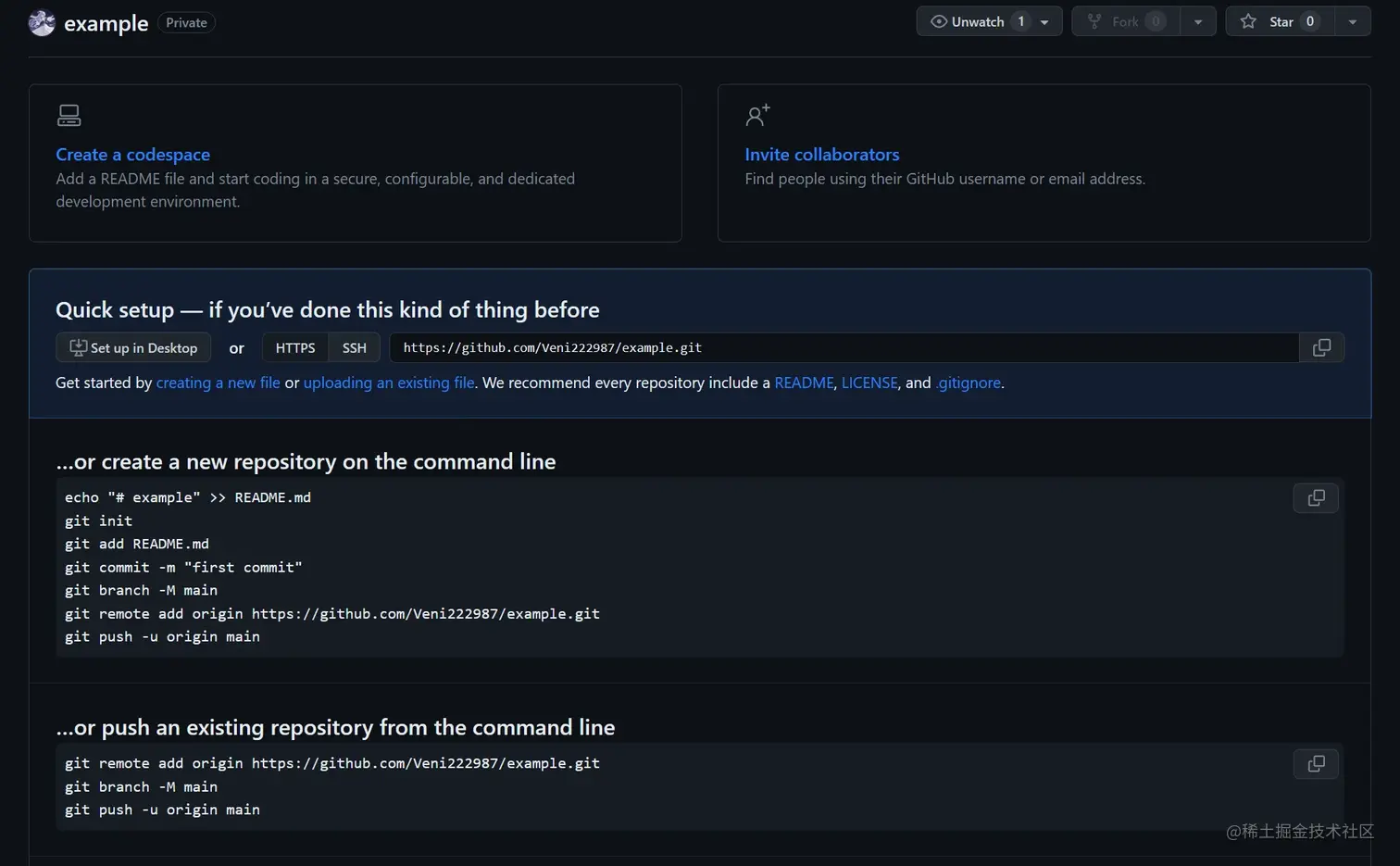Open the Invite collaborators link
The image size is (1400, 866).
point(822,155)
